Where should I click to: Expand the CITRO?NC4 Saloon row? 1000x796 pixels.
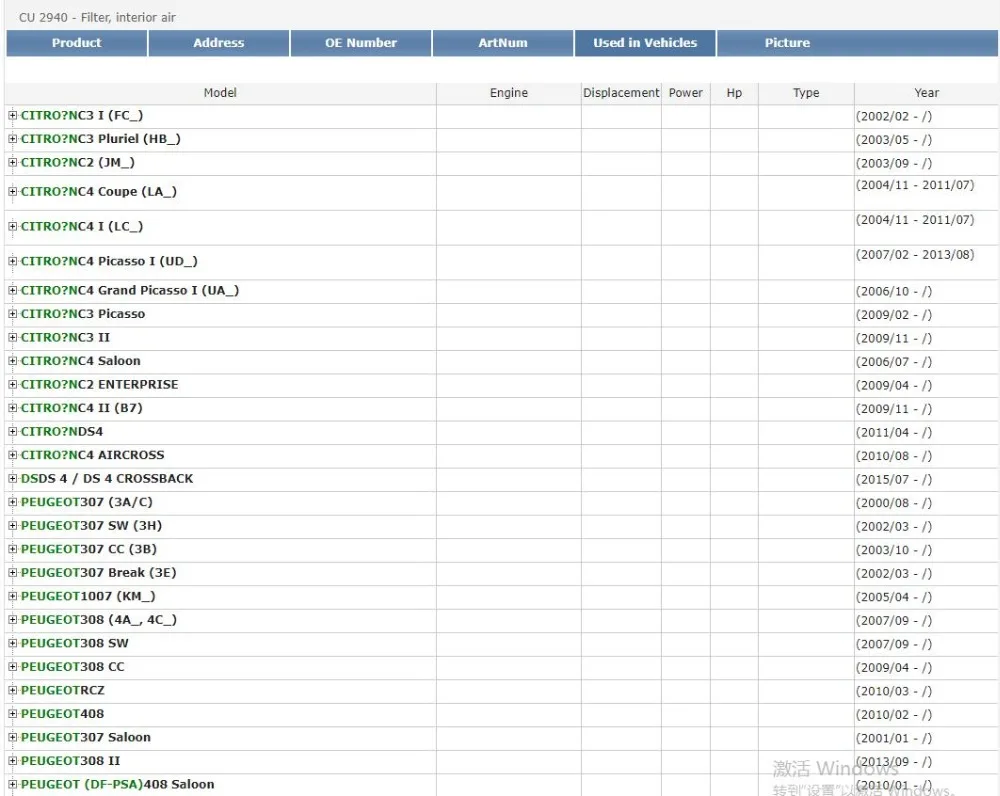13,361
